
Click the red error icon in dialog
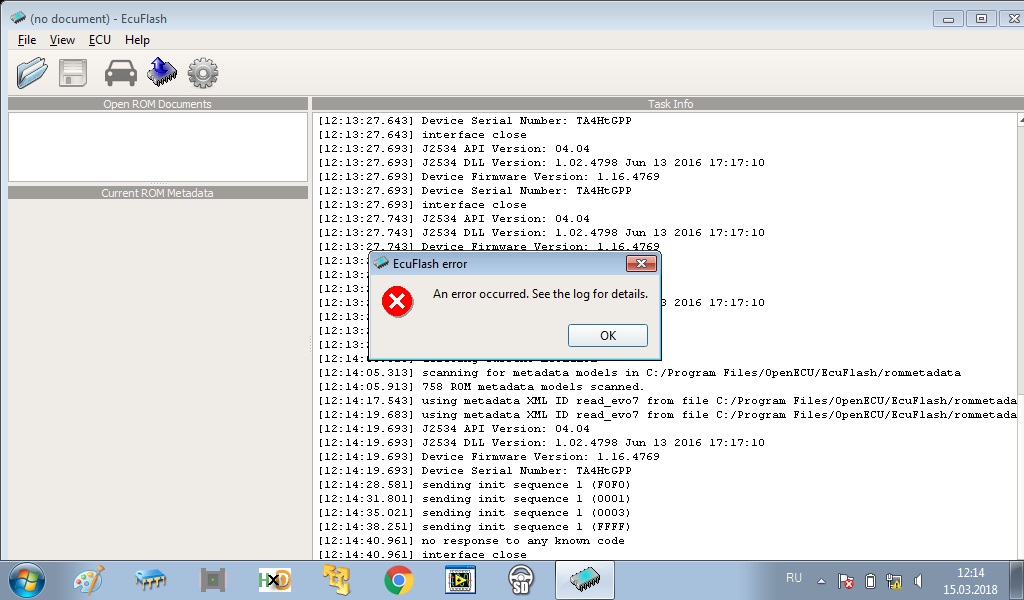397,302
